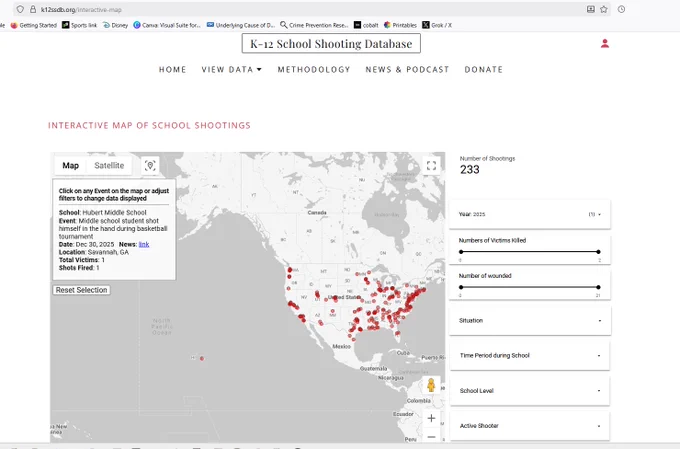Open the View Data menu
Screen dimensions: 680x449
[x=232, y=69]
